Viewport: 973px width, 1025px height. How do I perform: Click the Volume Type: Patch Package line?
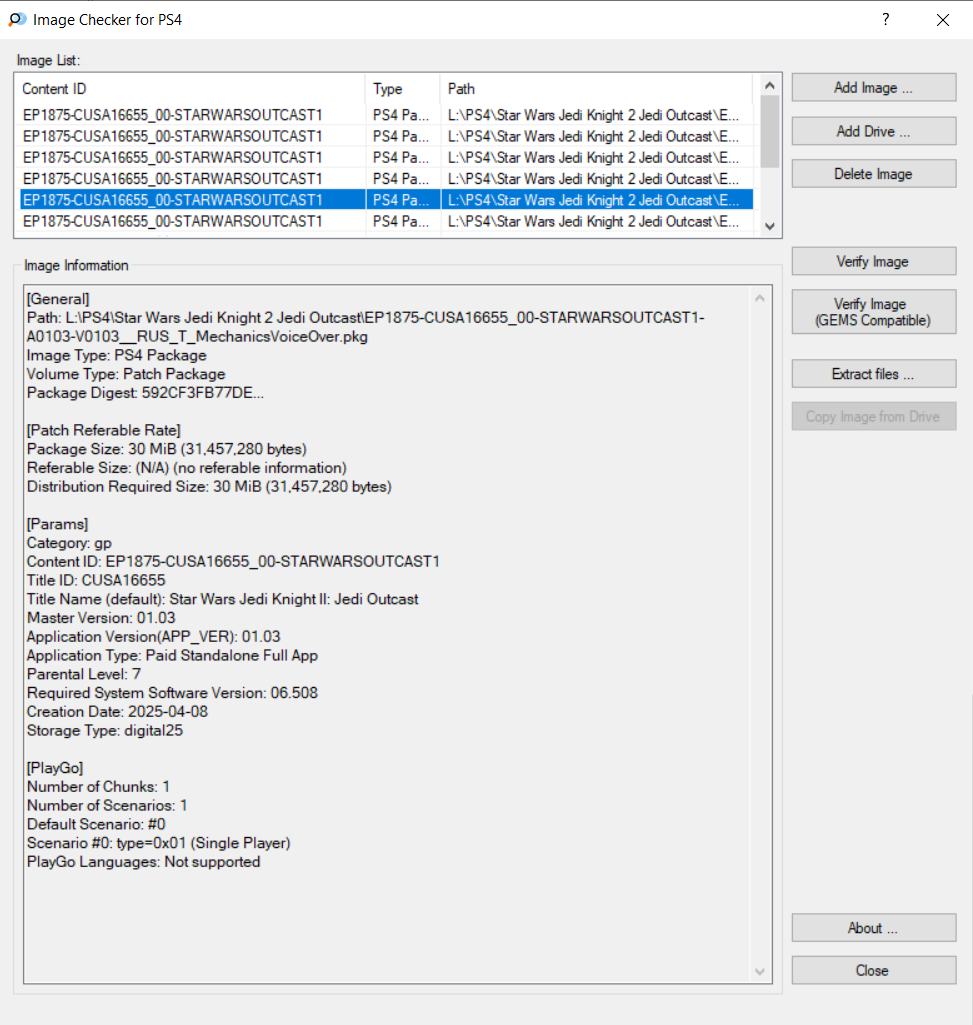[x=126, y=374]
